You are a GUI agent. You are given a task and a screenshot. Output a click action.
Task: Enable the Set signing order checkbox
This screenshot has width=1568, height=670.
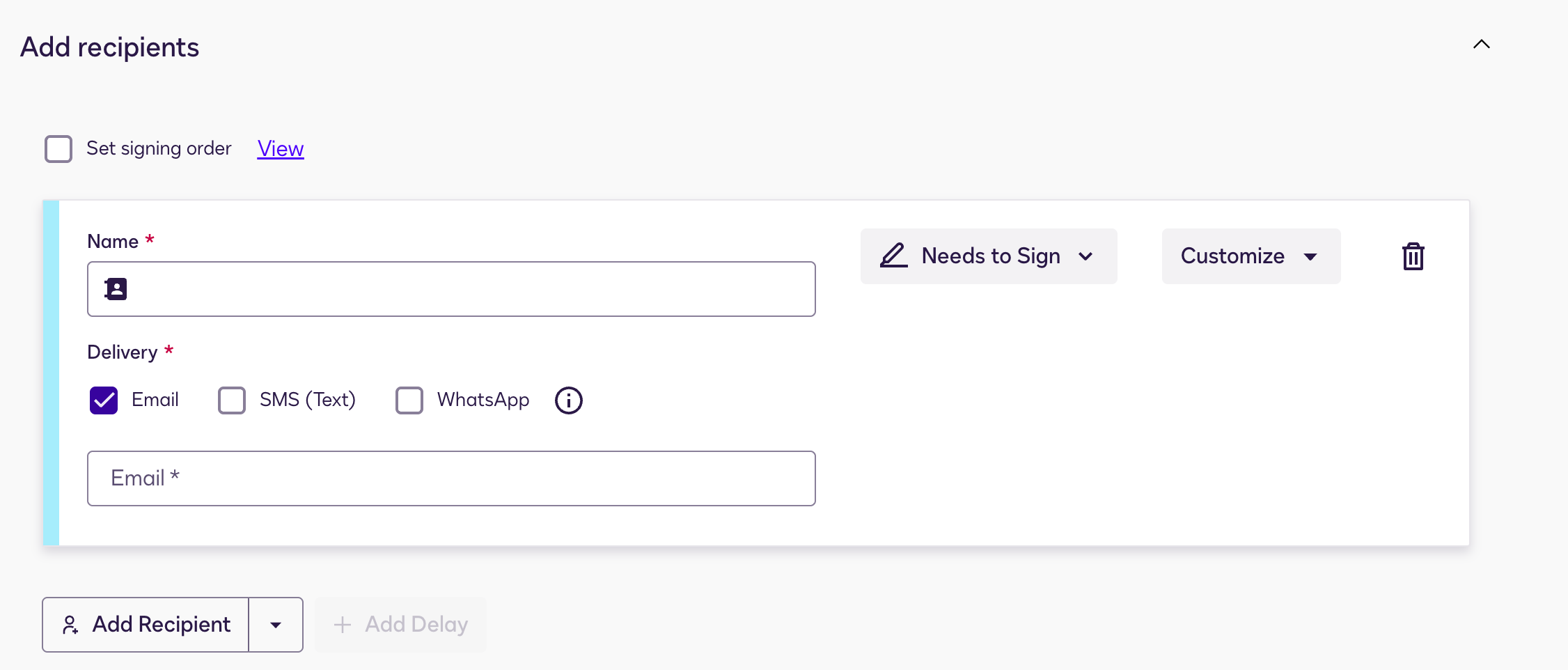pyautogui.click(x=58, y=148)
